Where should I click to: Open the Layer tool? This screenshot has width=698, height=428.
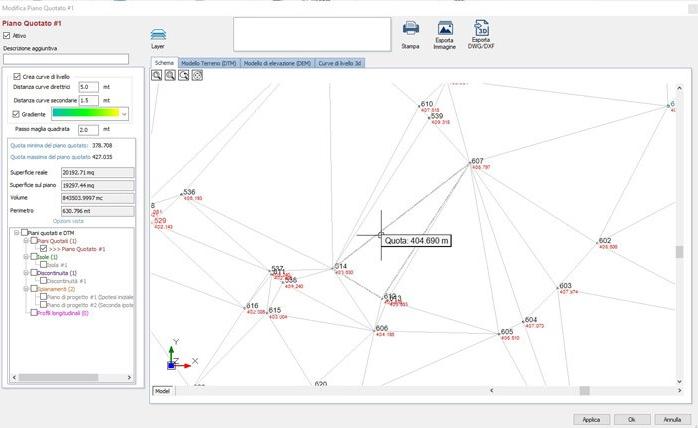point(158,34)
